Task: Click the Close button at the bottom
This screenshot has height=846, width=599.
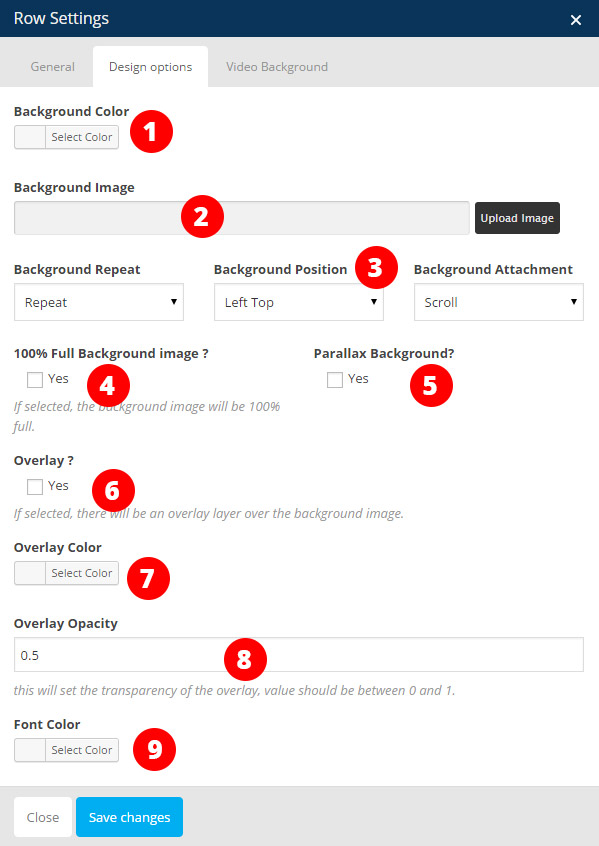Action: 43,817
